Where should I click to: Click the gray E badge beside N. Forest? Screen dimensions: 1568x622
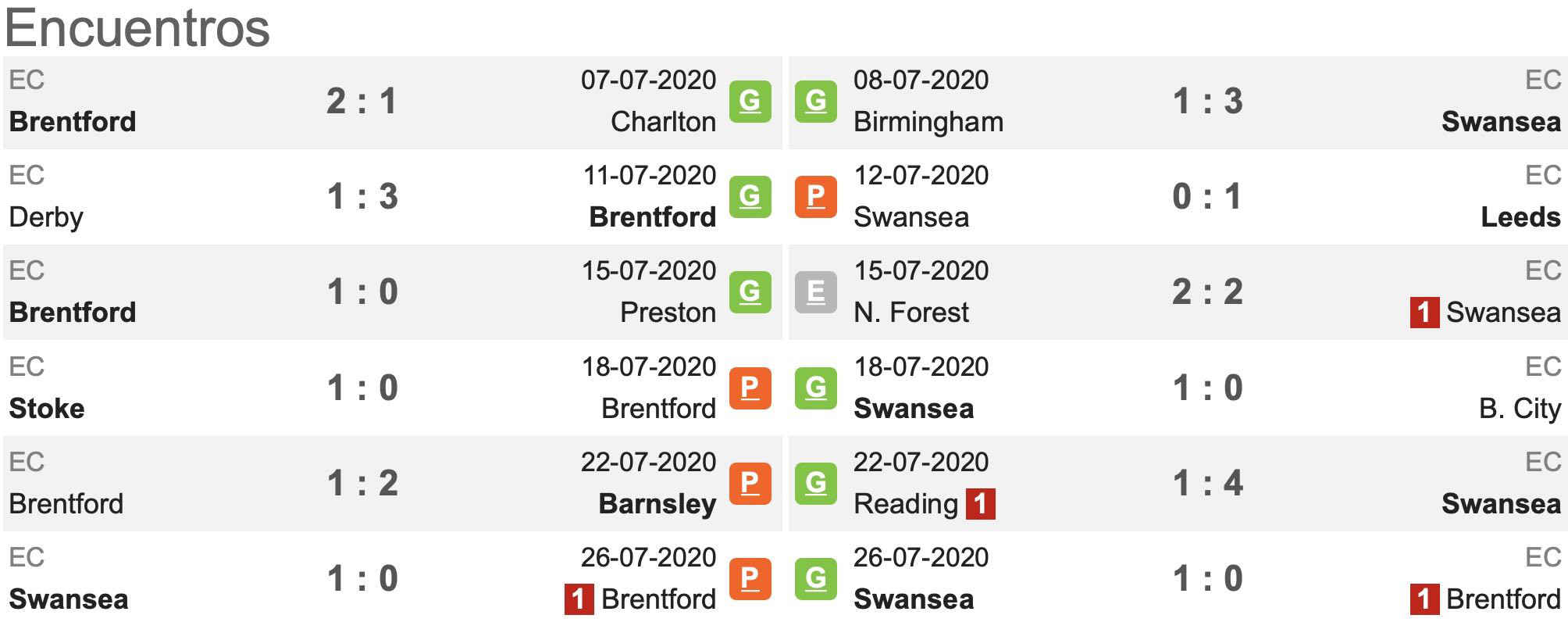tap(815, 291)
